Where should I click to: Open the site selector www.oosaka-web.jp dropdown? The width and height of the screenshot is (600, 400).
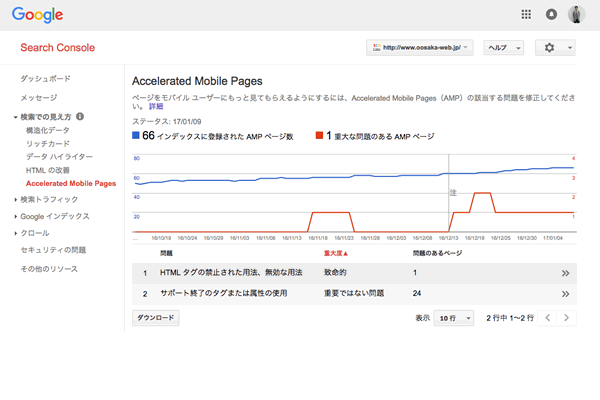coord(419,47)
